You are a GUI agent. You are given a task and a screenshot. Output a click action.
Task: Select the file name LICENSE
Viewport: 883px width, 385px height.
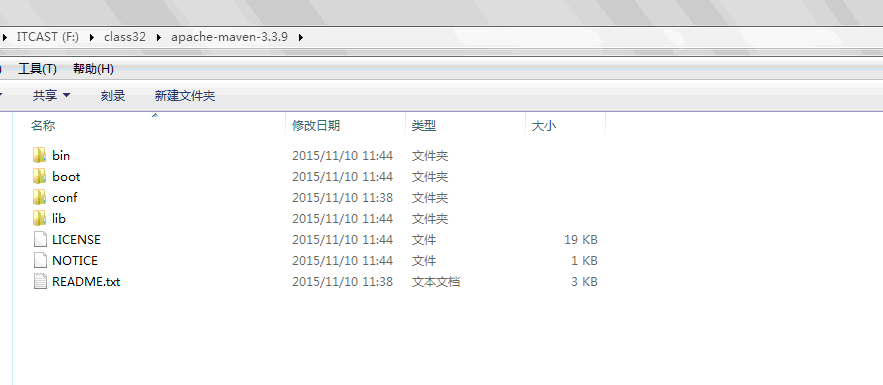click(x=76, y=240)
